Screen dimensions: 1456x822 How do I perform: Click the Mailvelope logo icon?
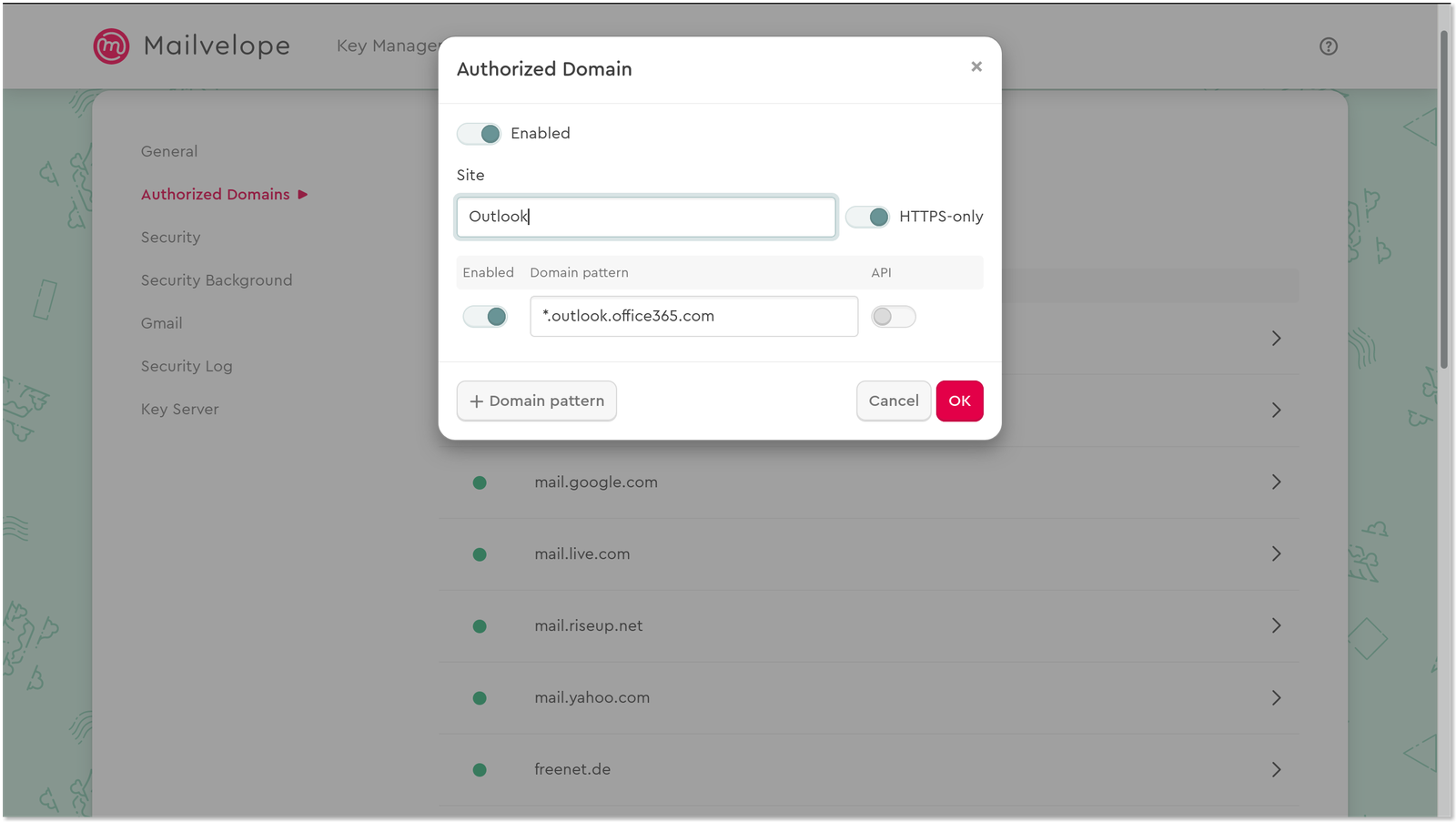click(x=109, y=46)
